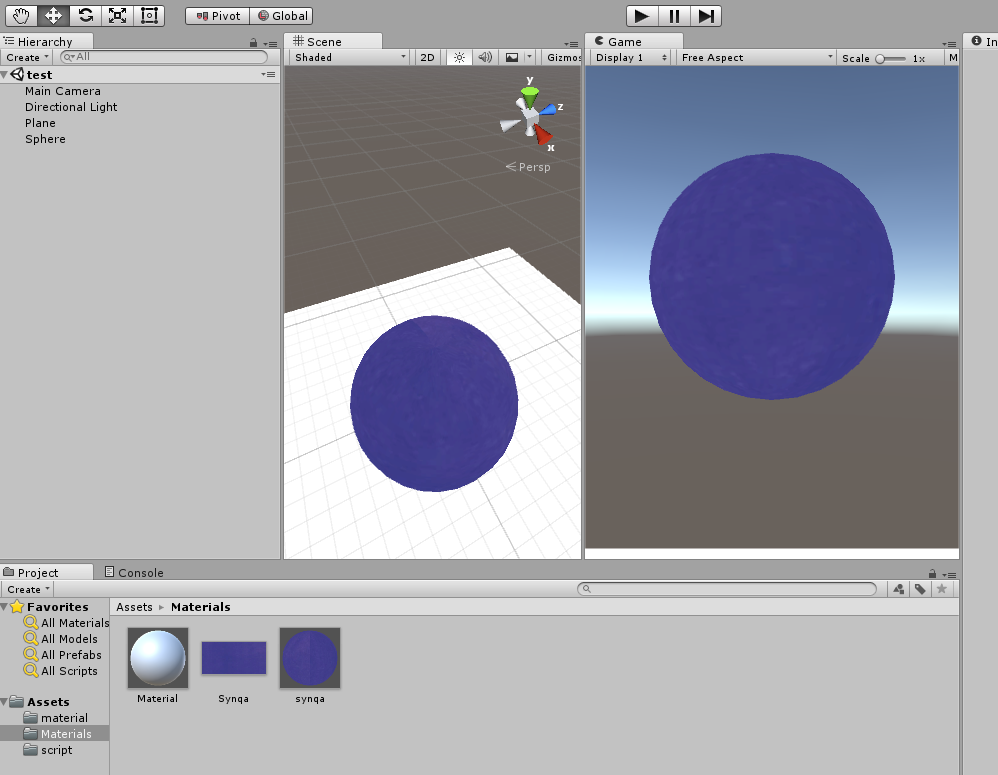Select All Models in Favorites
Image resolution: width=998 pixels, height=775 pixels.
pos(60,638)
